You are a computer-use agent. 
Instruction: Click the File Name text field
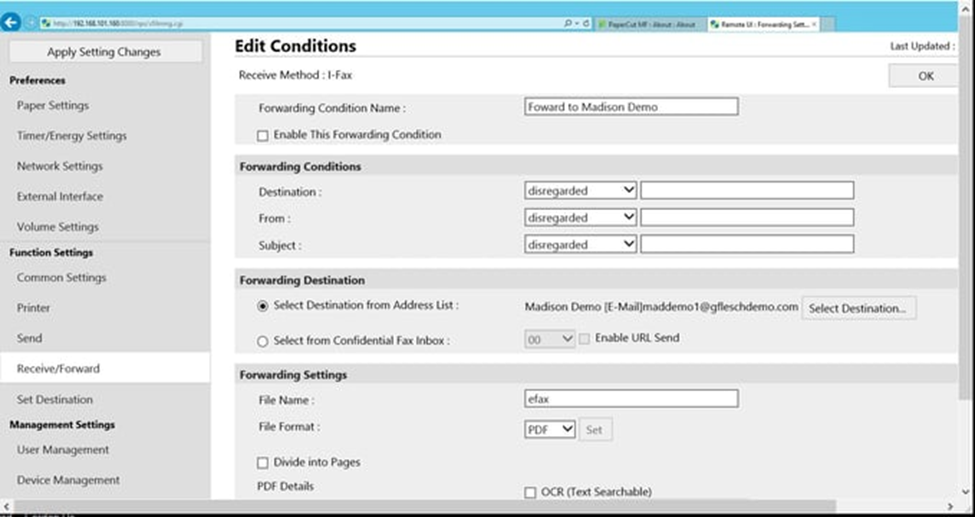632,398
